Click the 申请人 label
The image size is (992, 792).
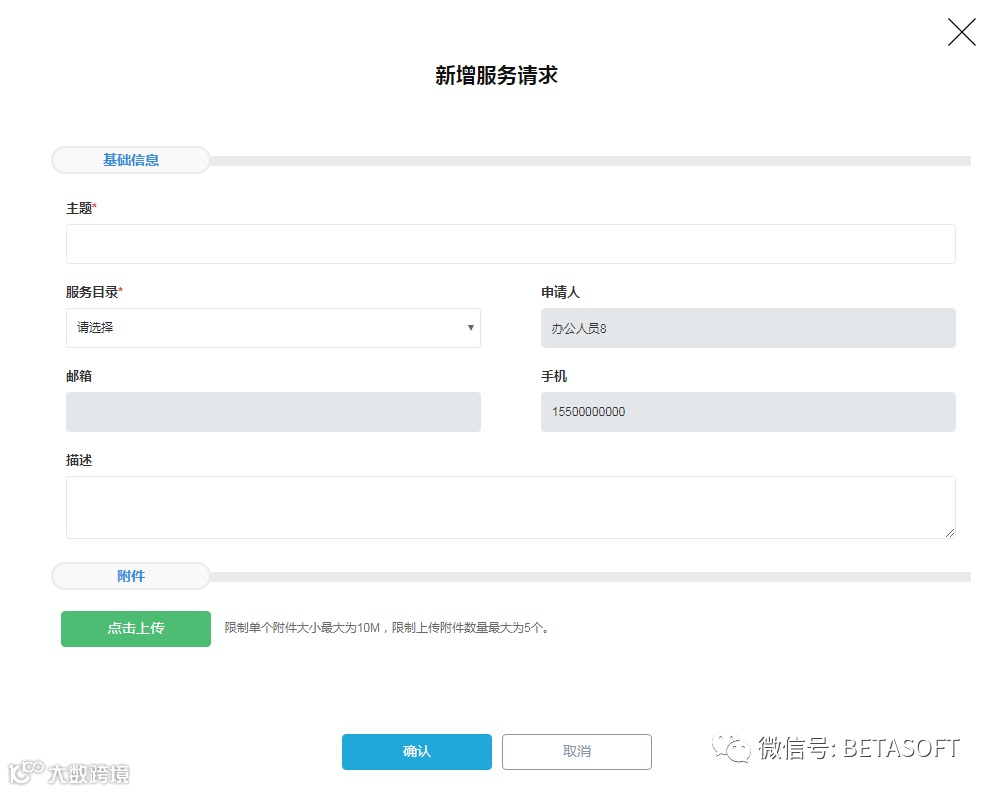click(561, 292)
